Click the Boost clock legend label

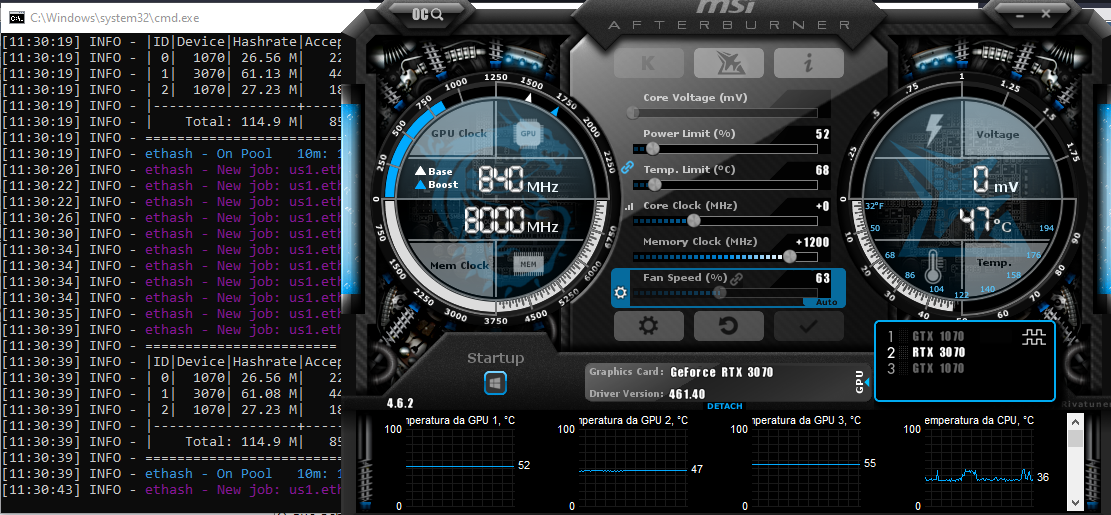pos(436,185)
